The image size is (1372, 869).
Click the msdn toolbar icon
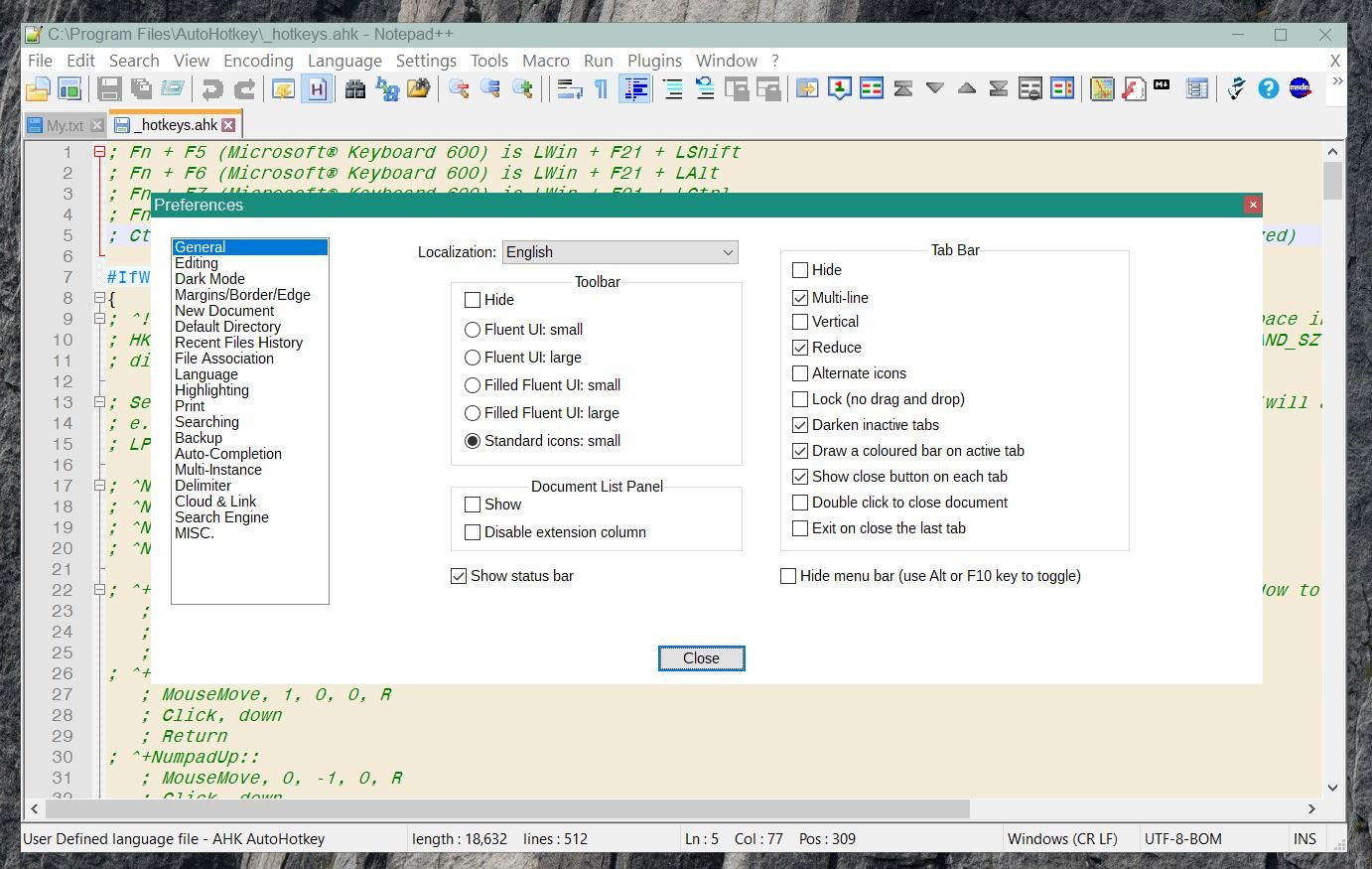1300,89
